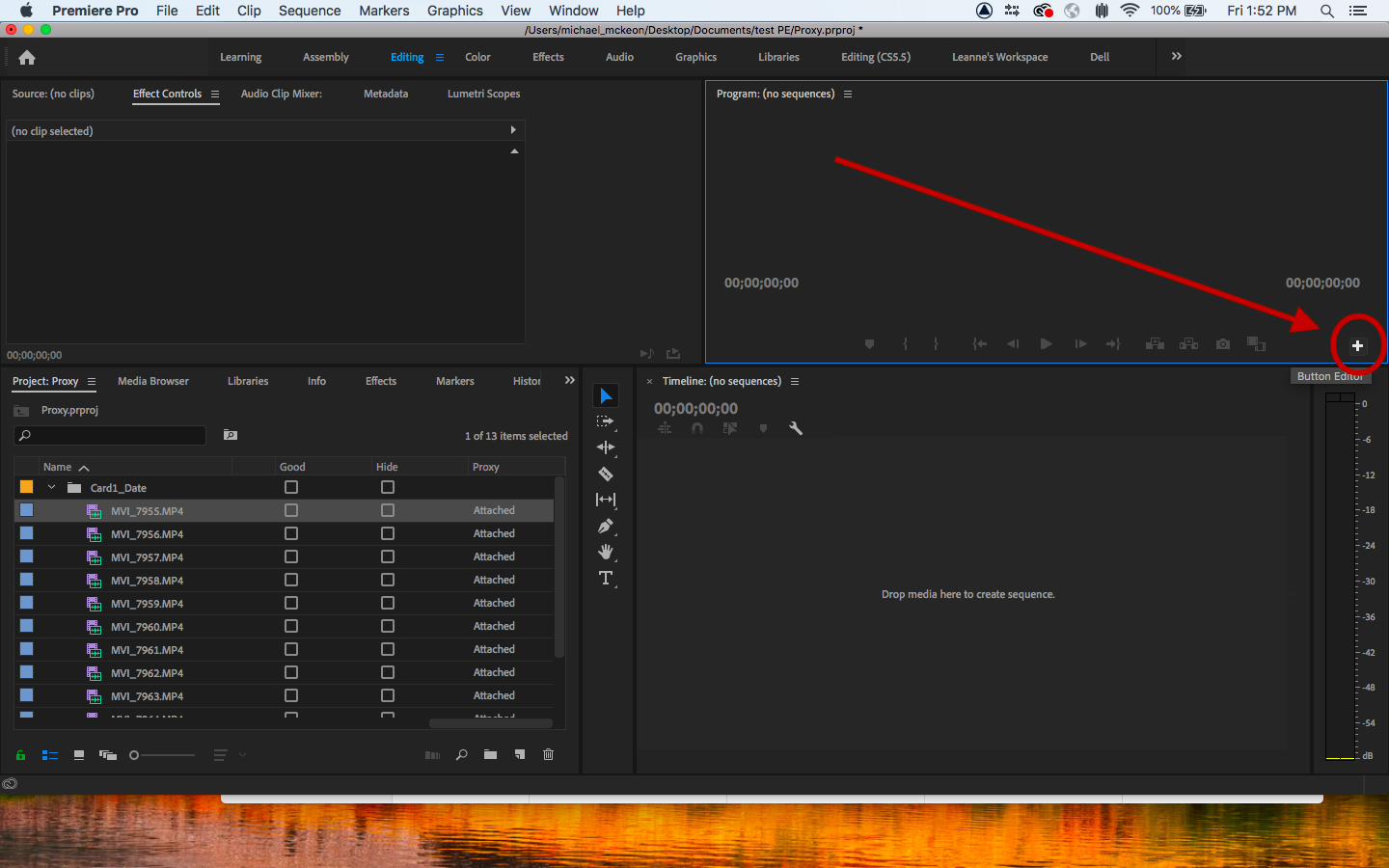Check Good box for MVI_7963.MP4

click(x=291, y=695)
